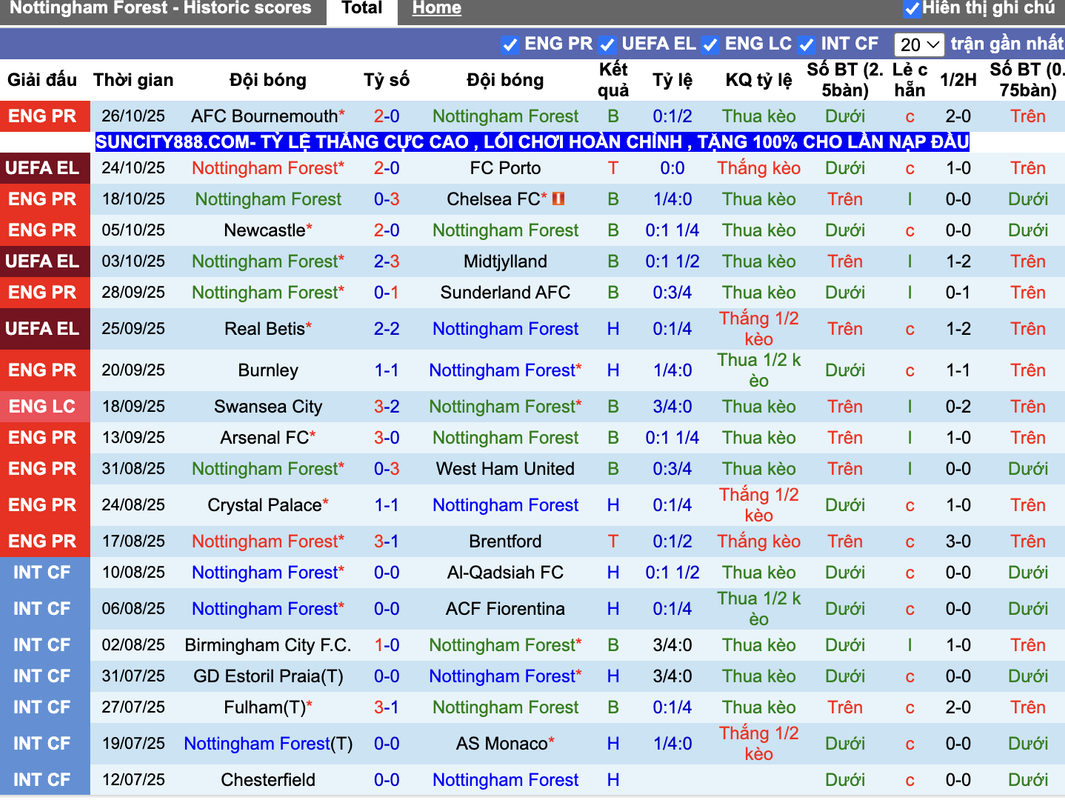Click the red card icon beside Chelsea FC
The image size is (1065, 800).
[558, 199]
